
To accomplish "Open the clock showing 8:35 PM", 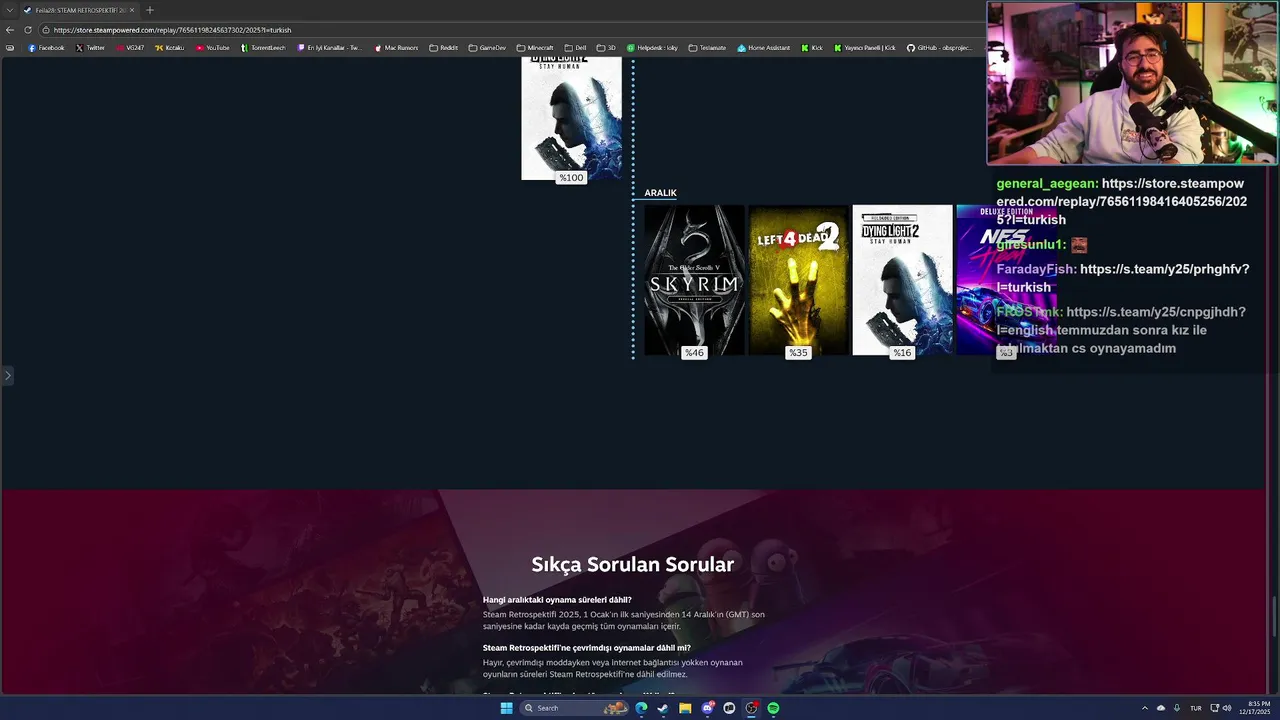I will tap(1254, 708).
